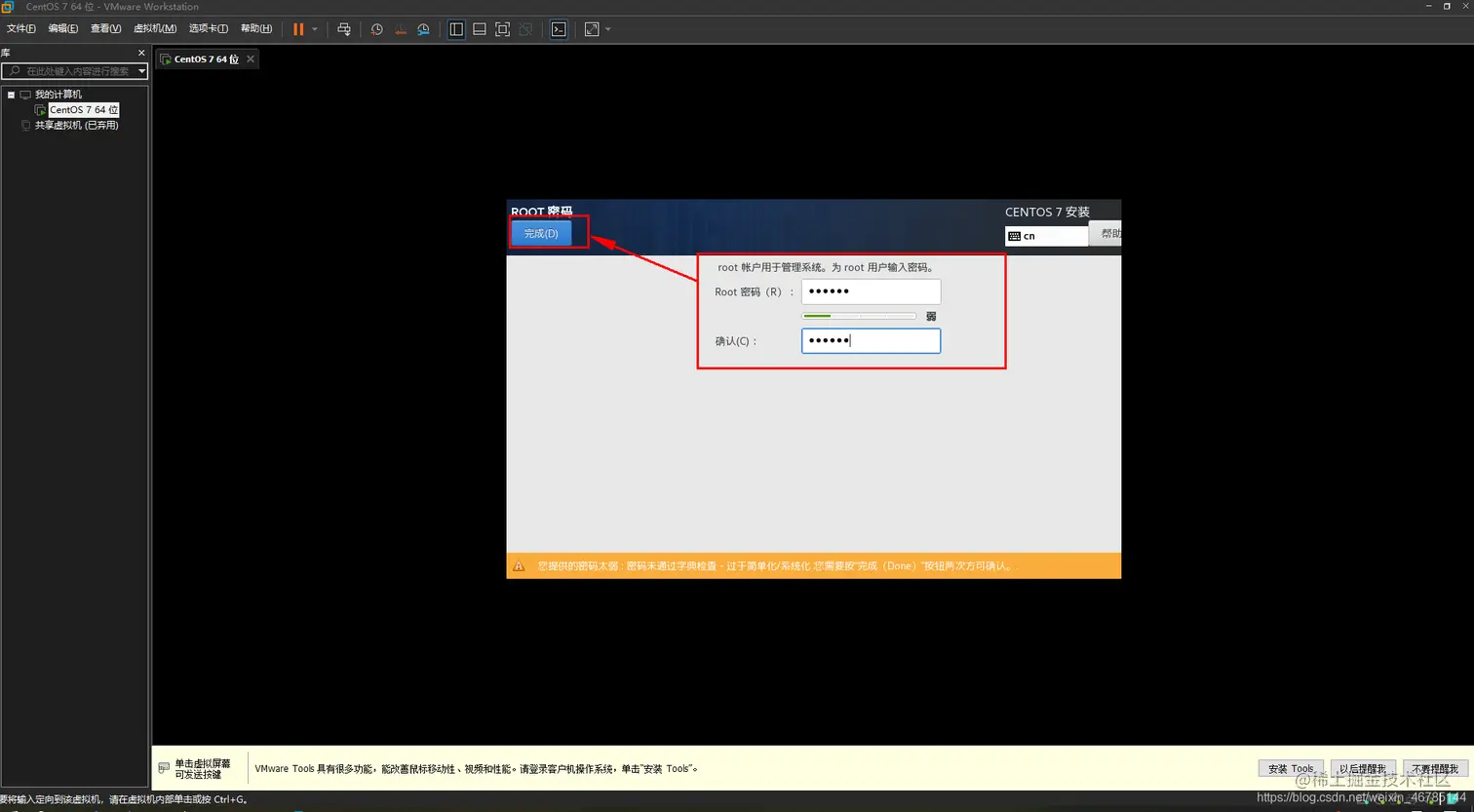Viewport: 1474px width, 812px height.
Task: Toggle the thumbnail bar view icon
Action: [480, 29]
